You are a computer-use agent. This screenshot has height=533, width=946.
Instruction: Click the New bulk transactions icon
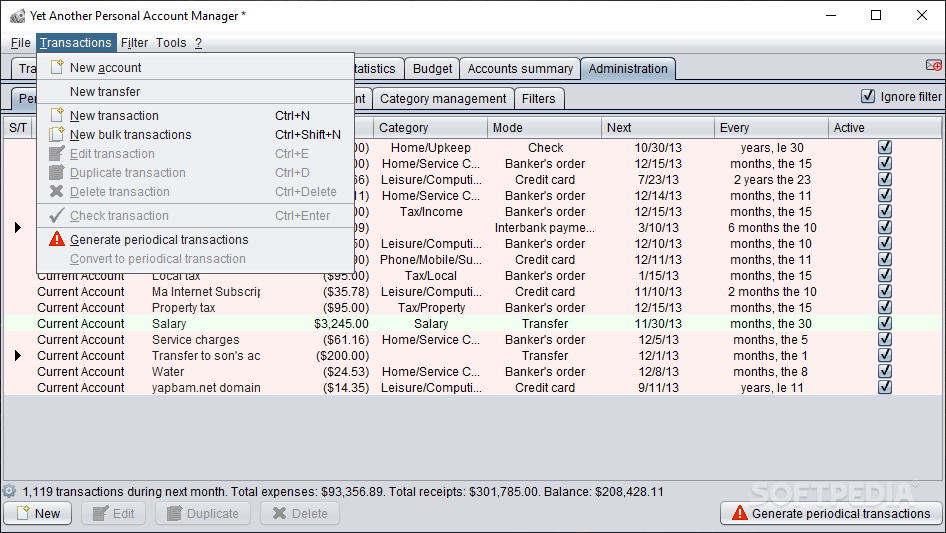[57, 134]
